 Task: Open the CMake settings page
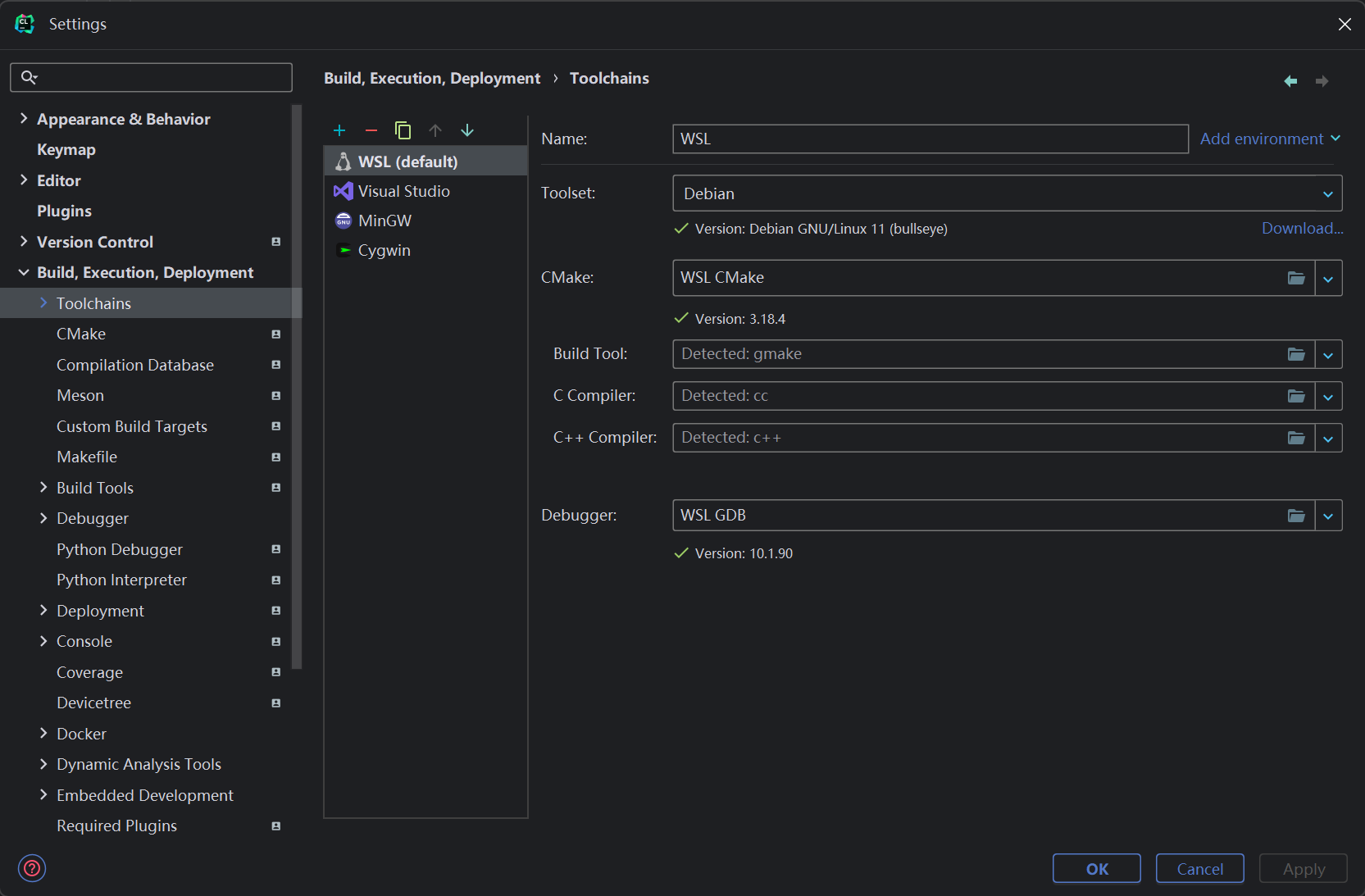point(81,334)
